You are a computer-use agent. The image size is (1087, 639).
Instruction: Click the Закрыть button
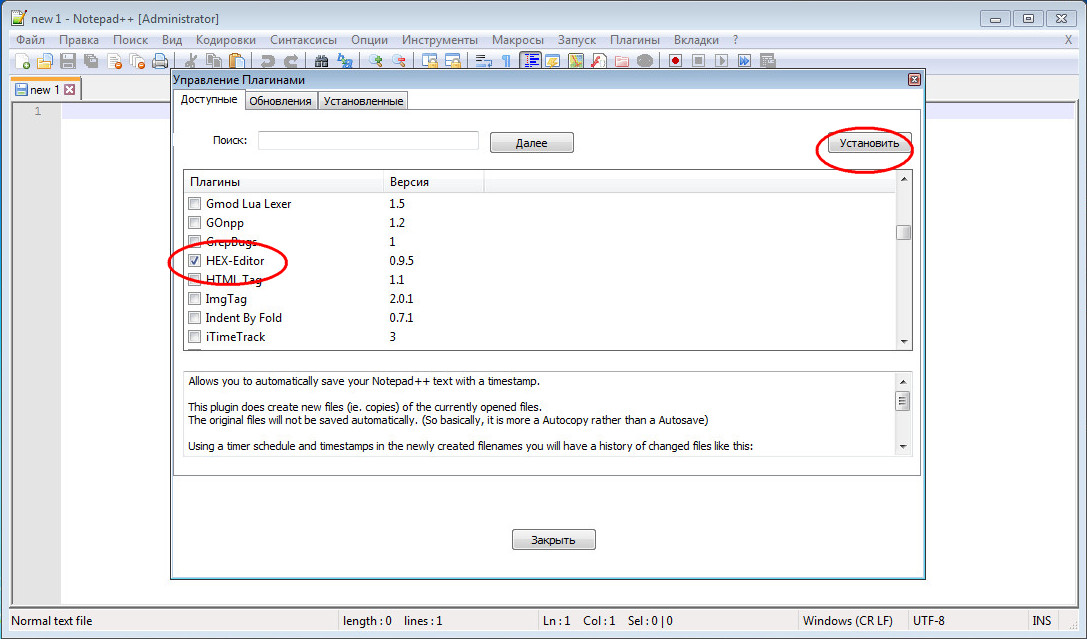553,539
